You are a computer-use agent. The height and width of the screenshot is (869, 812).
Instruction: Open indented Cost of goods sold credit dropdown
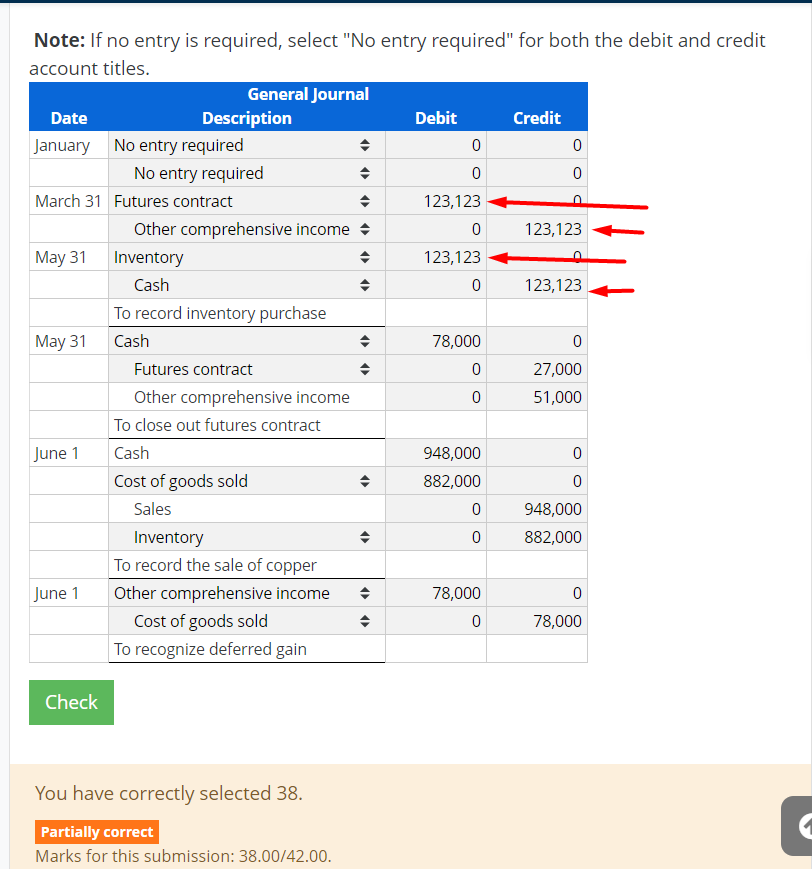pyautogui.click(x=247, y=621)
